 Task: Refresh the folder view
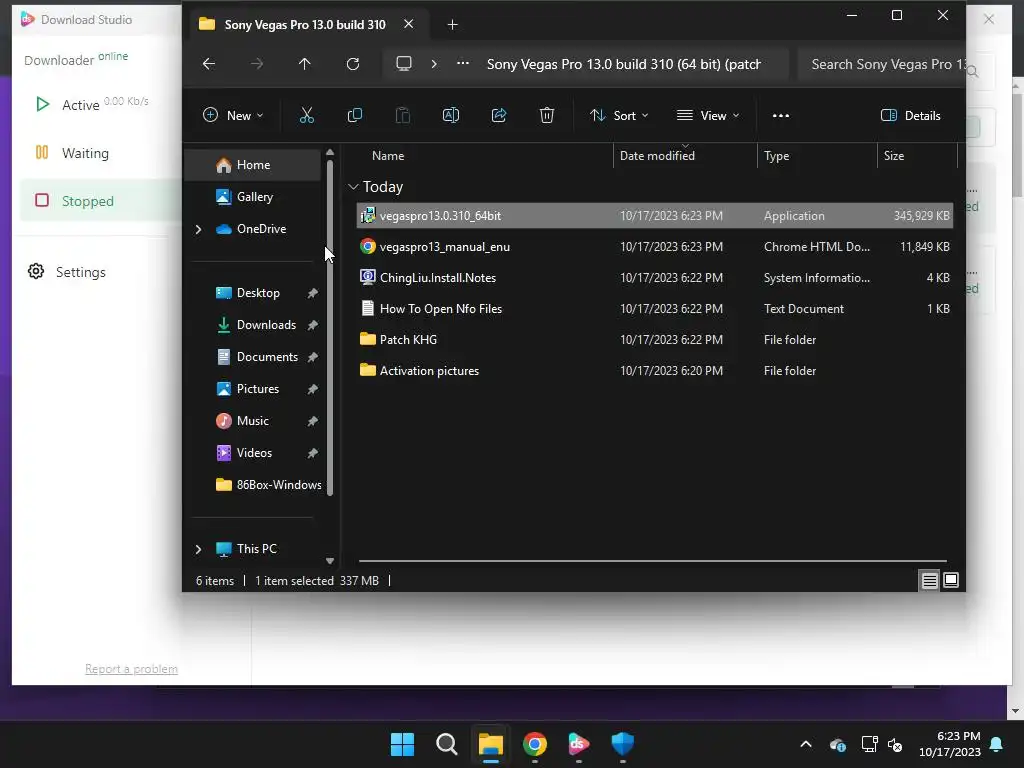(353, 64)
